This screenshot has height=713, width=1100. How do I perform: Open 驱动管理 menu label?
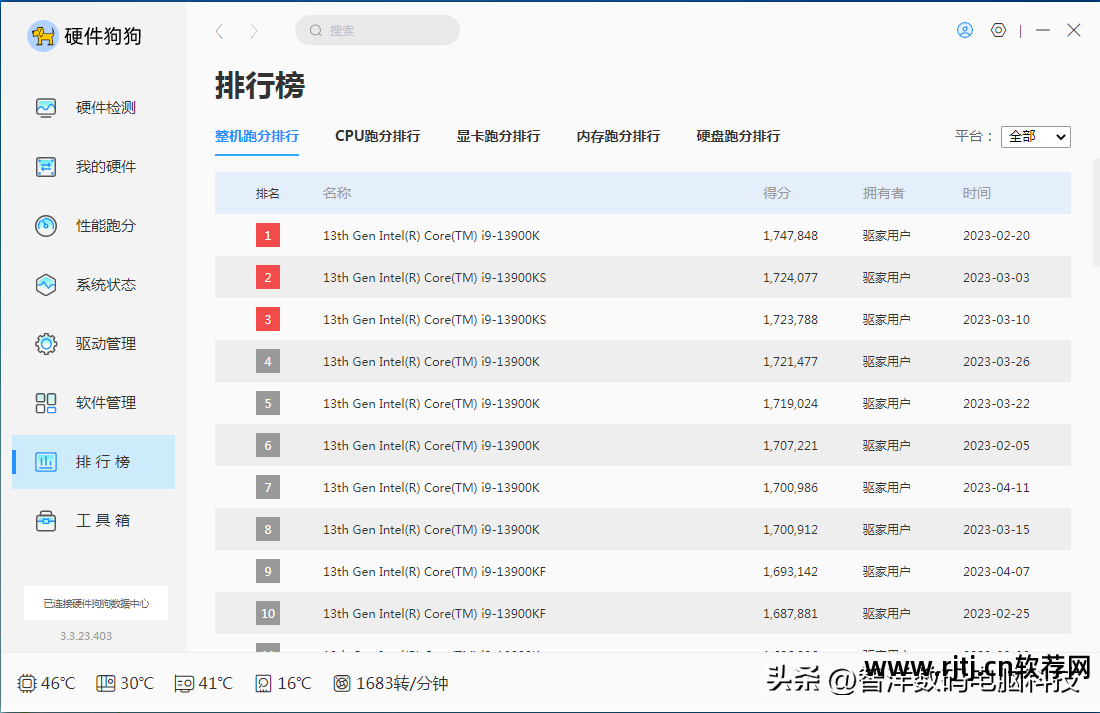(x=106, y=343)
